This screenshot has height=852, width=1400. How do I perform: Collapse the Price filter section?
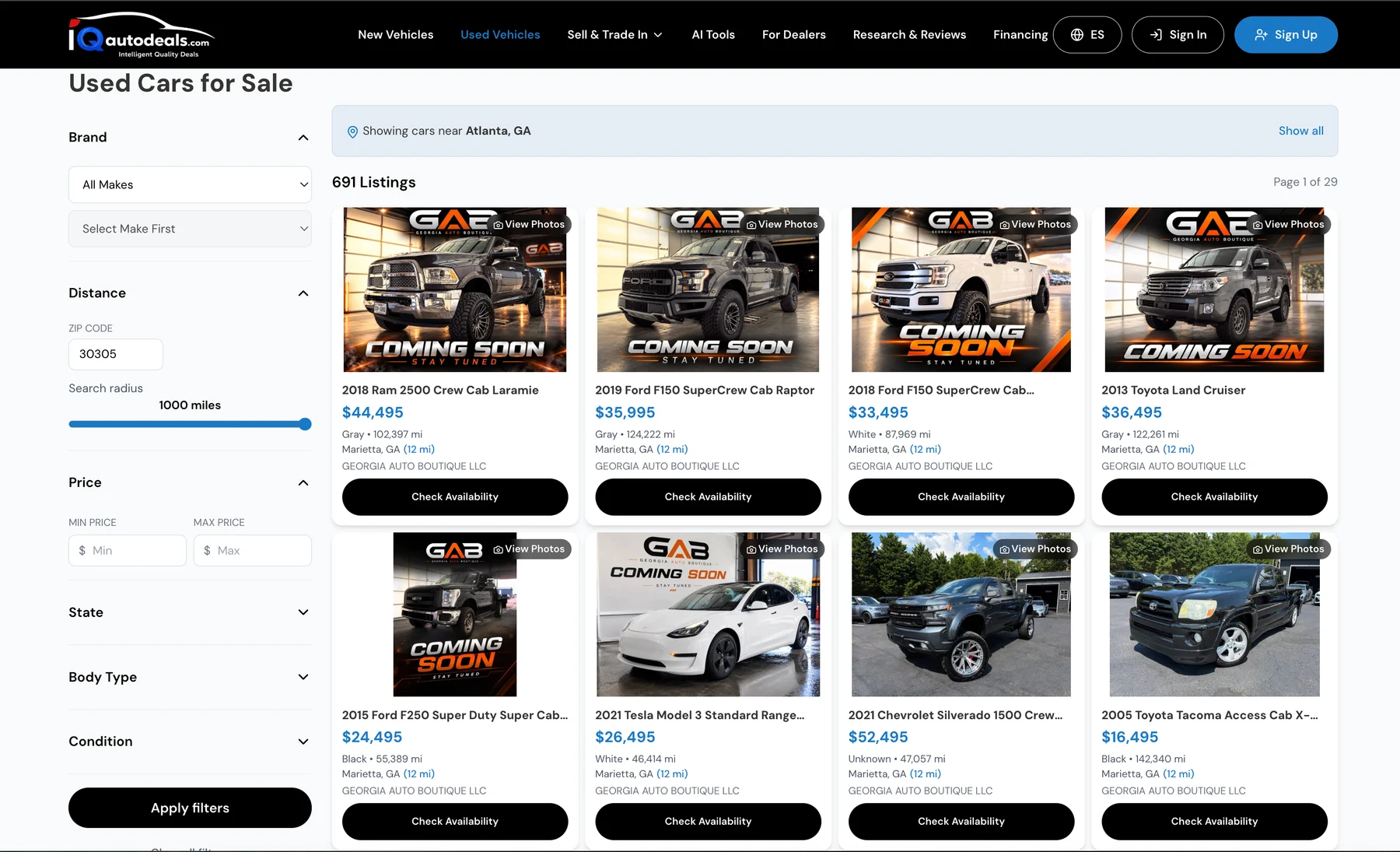tap(303, 483)
